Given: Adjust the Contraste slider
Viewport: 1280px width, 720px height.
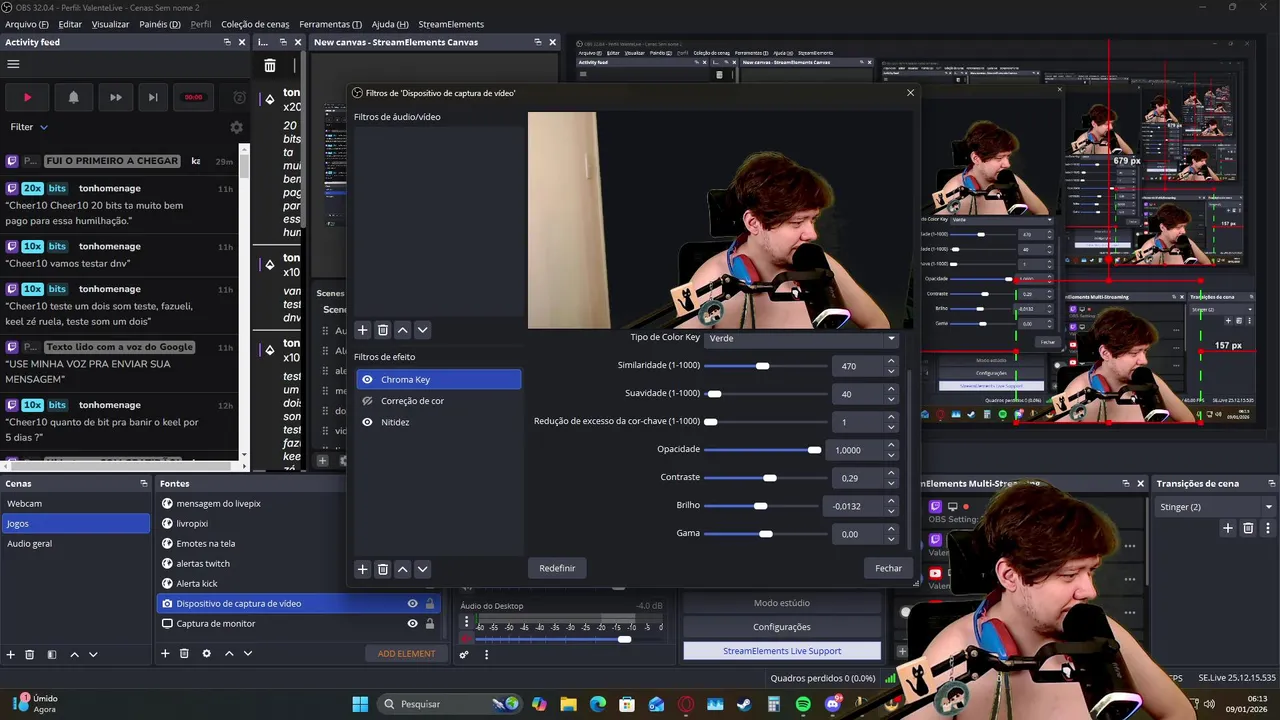Looking at the screenshot, I should pos(764,478).
